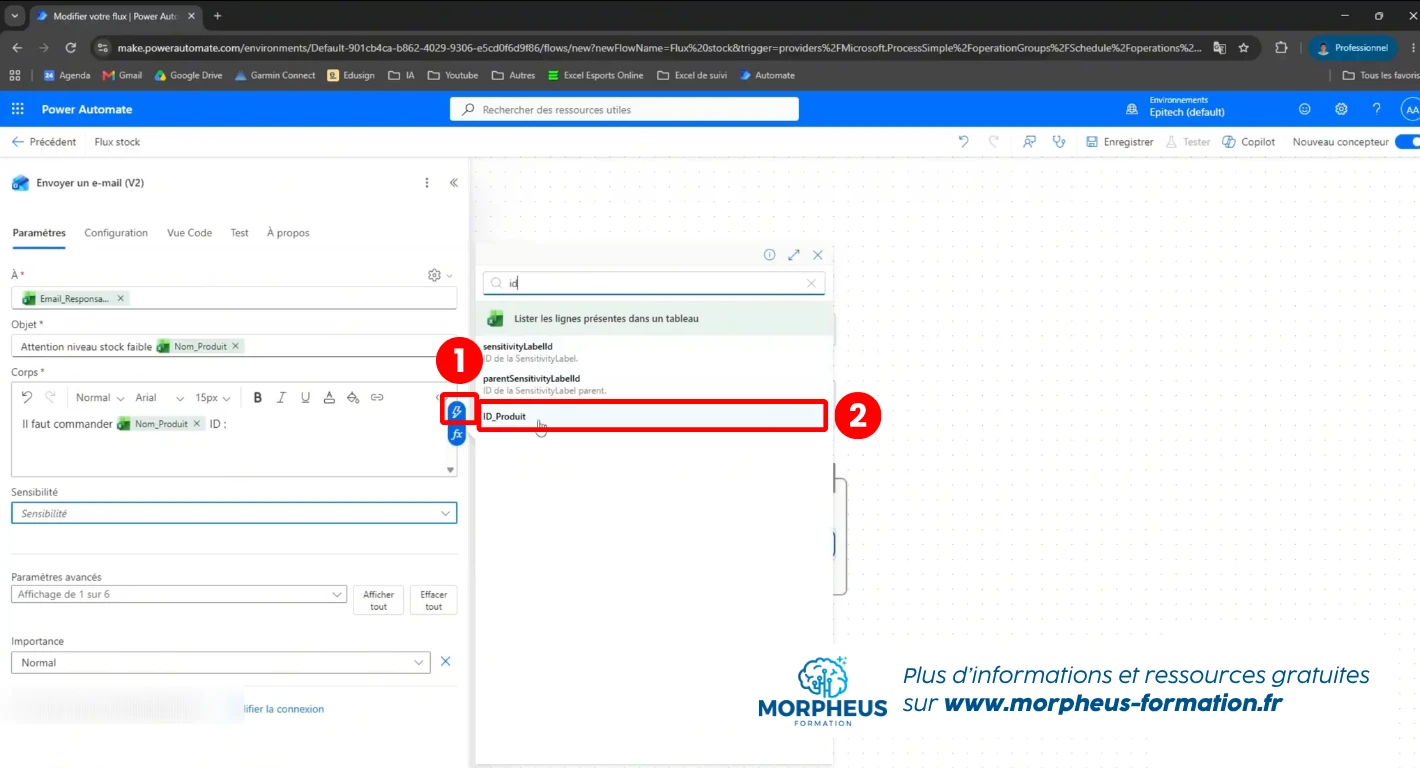The height and width of the screenshot is (768, 1420).
Task: Undo the flow change in the command bar
Action: pos(963,142)
